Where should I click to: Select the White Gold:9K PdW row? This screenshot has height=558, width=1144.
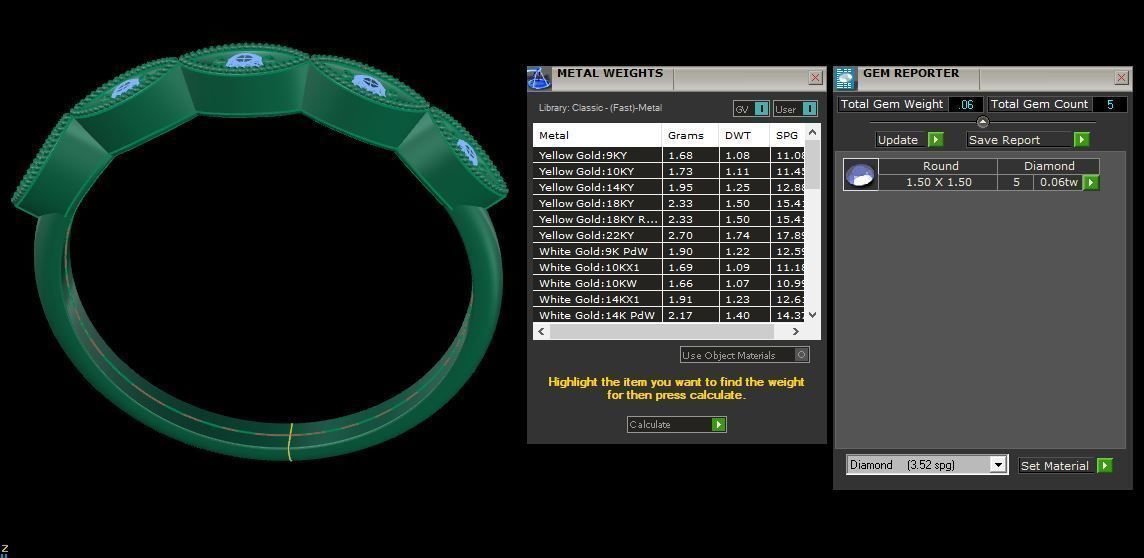[x=669, y=252]
